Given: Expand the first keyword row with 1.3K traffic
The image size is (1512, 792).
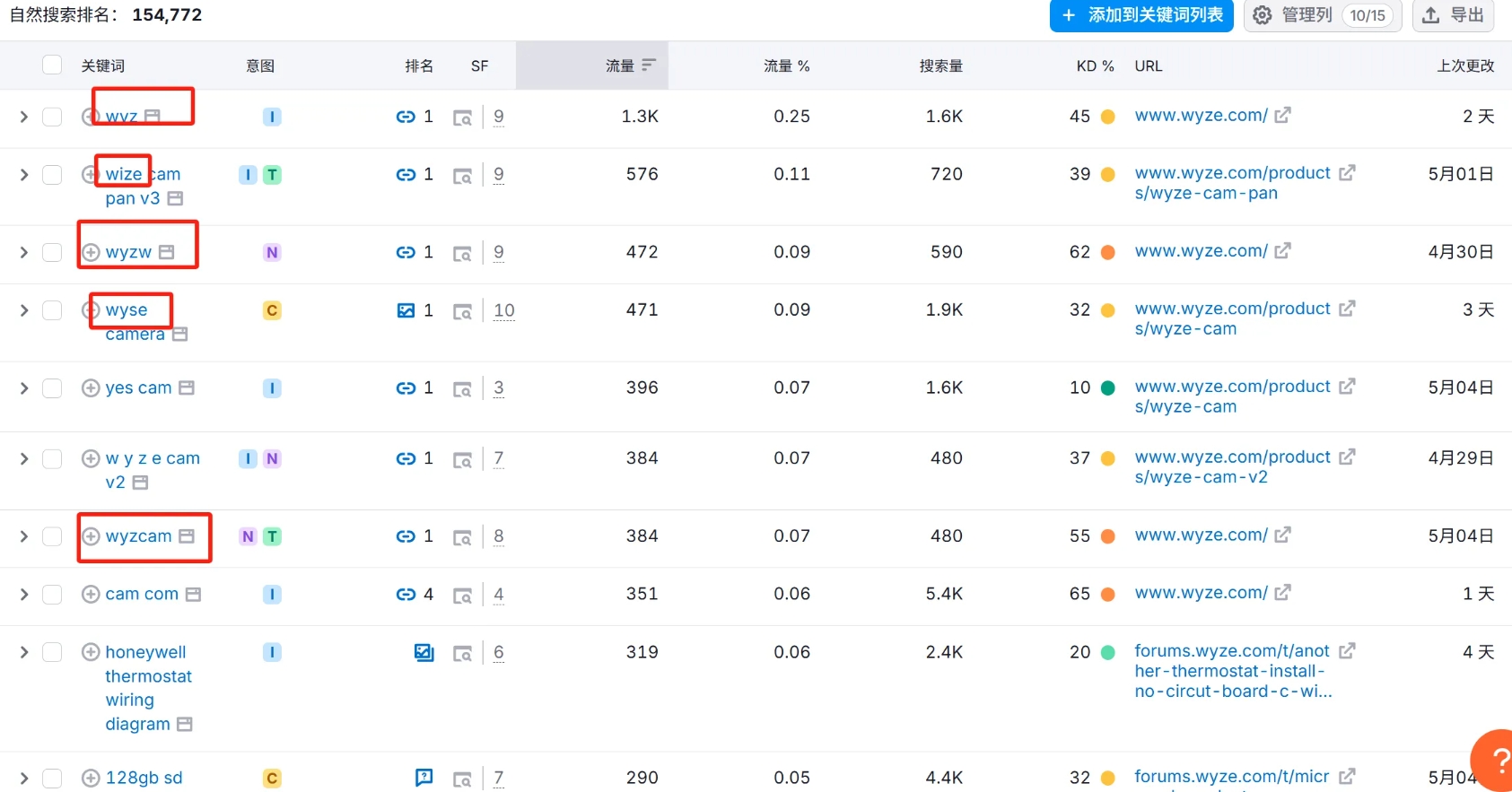Looking at the screenshot, I should coord(24,117).
